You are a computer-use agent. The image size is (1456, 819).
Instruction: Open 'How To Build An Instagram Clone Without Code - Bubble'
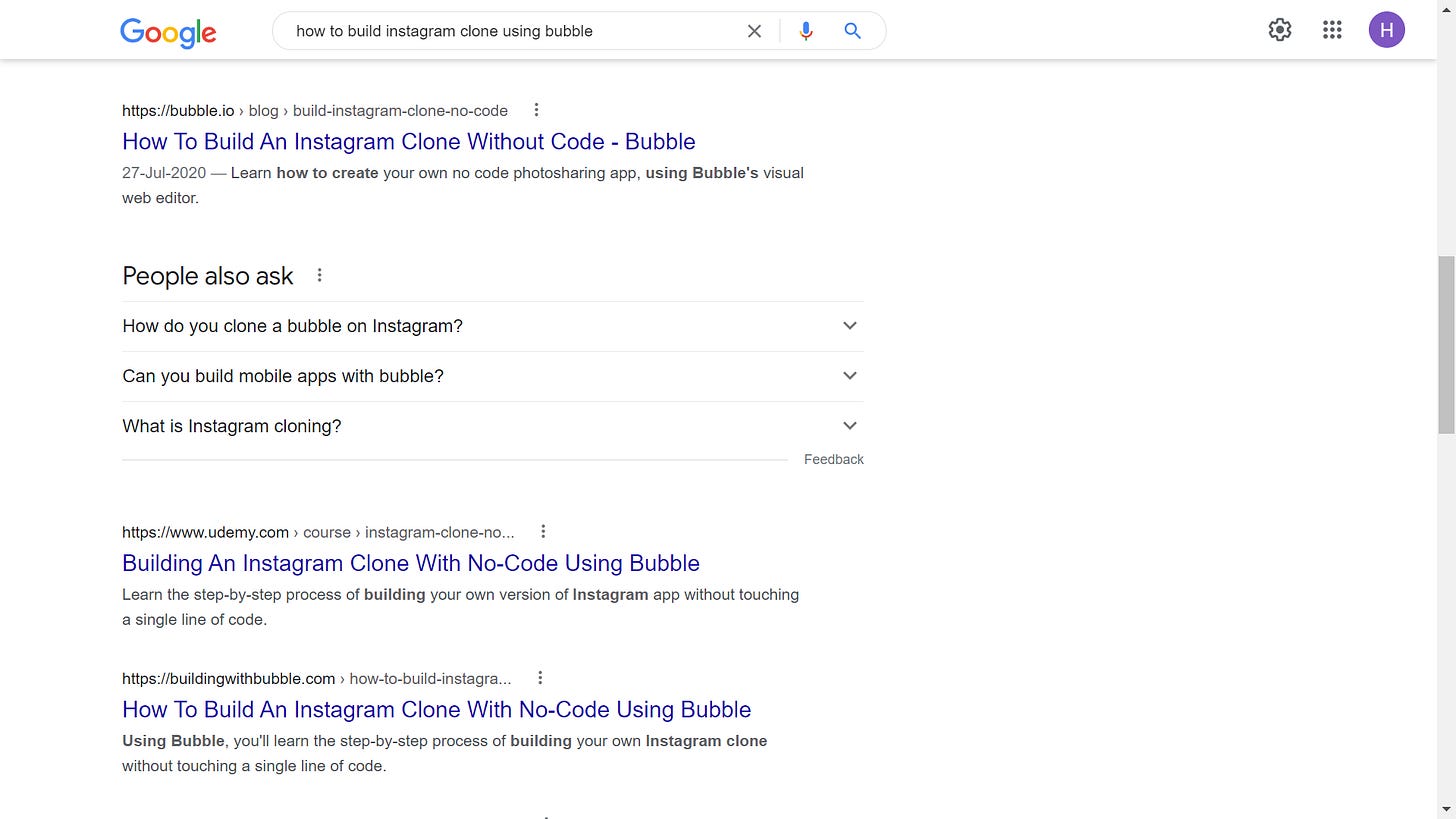click(409, 141)
